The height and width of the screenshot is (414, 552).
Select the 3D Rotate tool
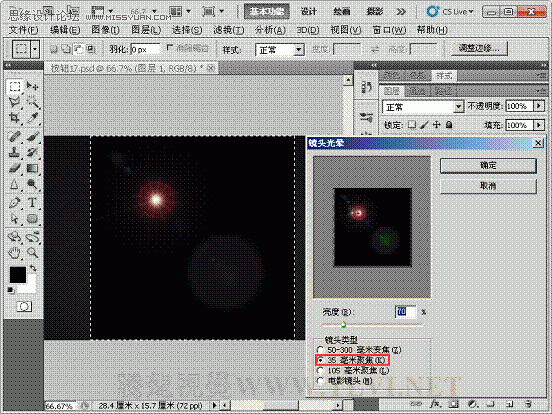[15, 237]
